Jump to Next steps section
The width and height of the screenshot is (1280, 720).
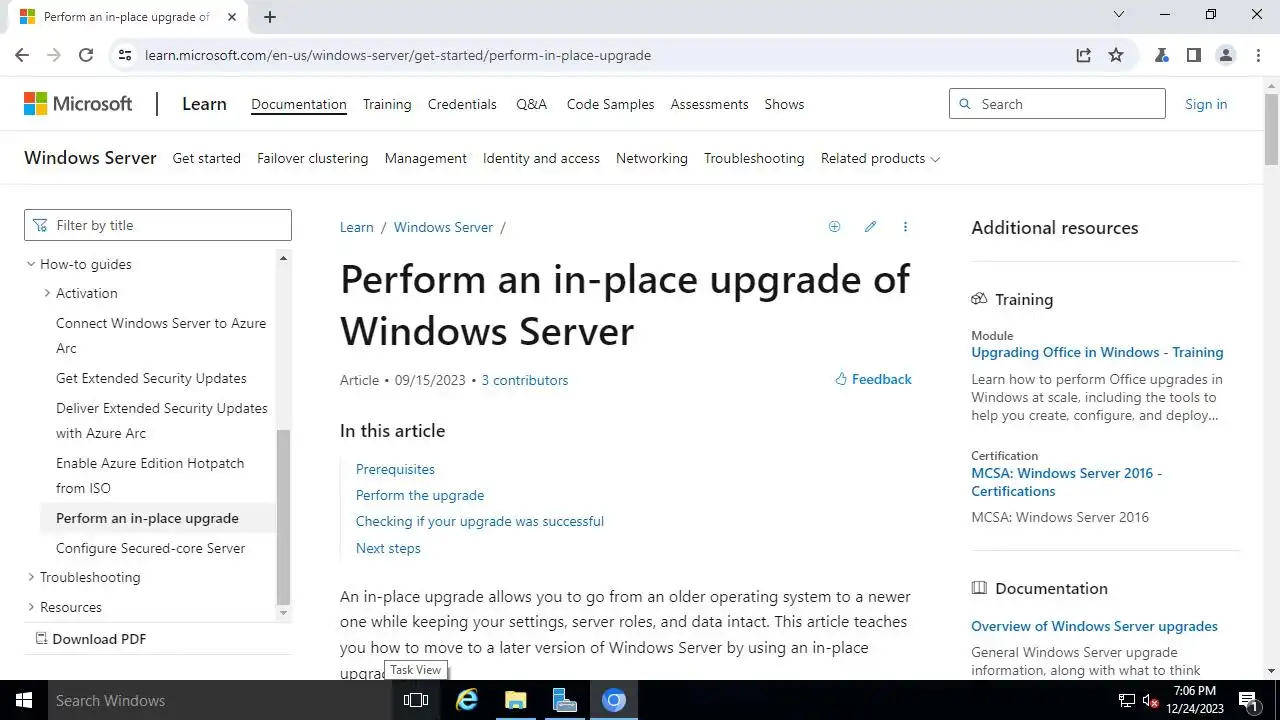tap(388, 548)
